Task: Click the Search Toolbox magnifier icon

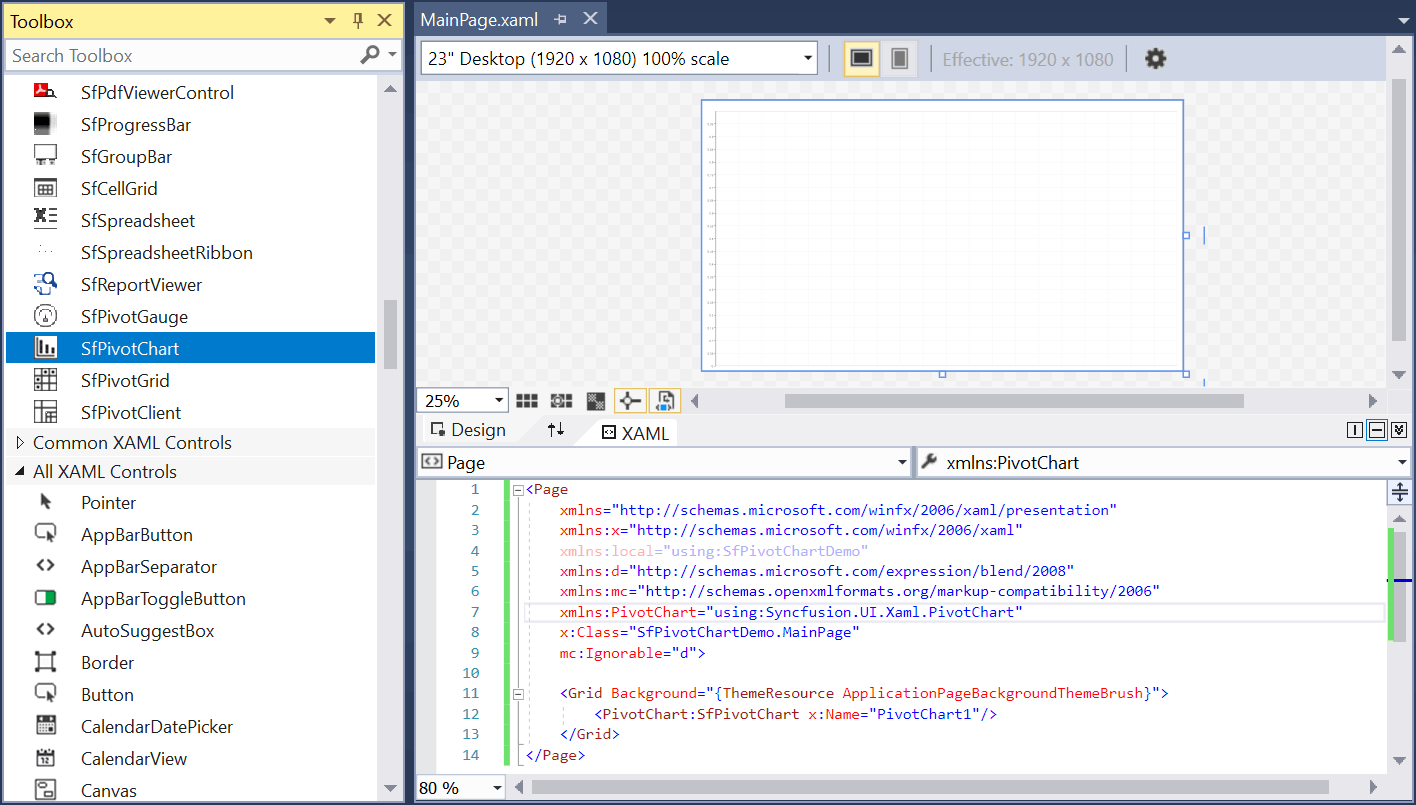Action: tap(370, 55)
